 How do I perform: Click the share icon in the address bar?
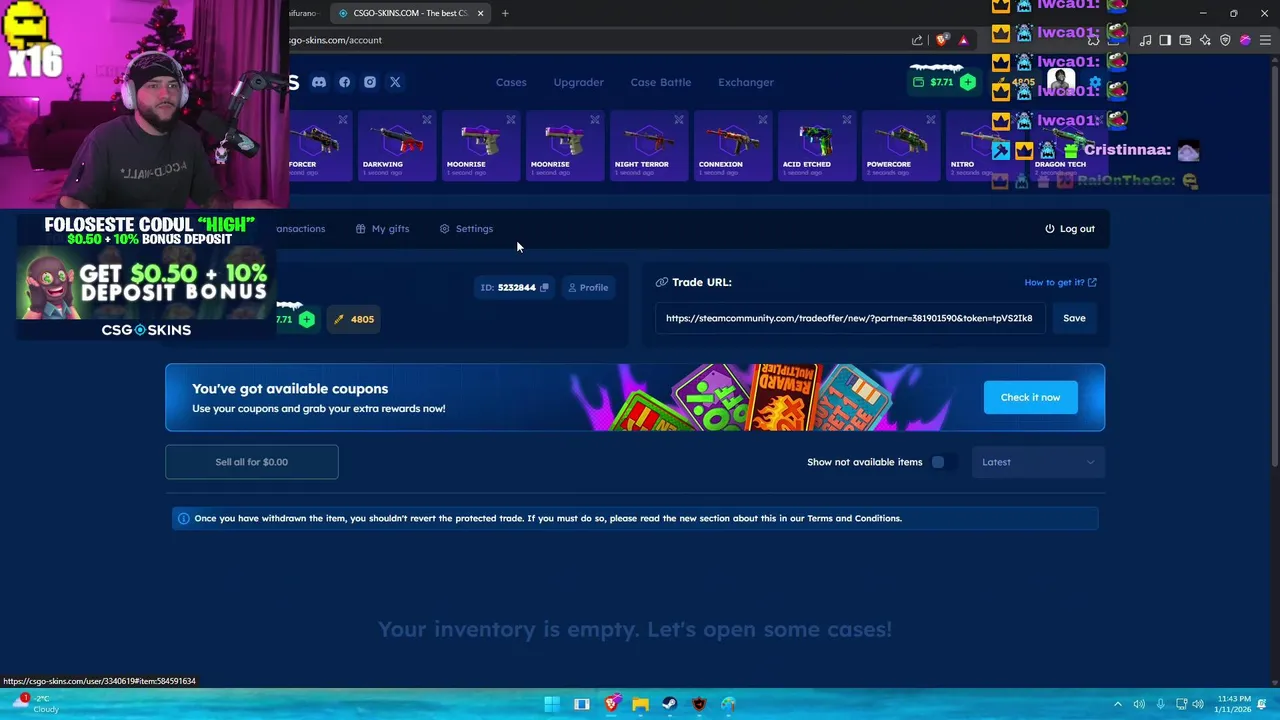pyautogui.click(x=917, y=40)
